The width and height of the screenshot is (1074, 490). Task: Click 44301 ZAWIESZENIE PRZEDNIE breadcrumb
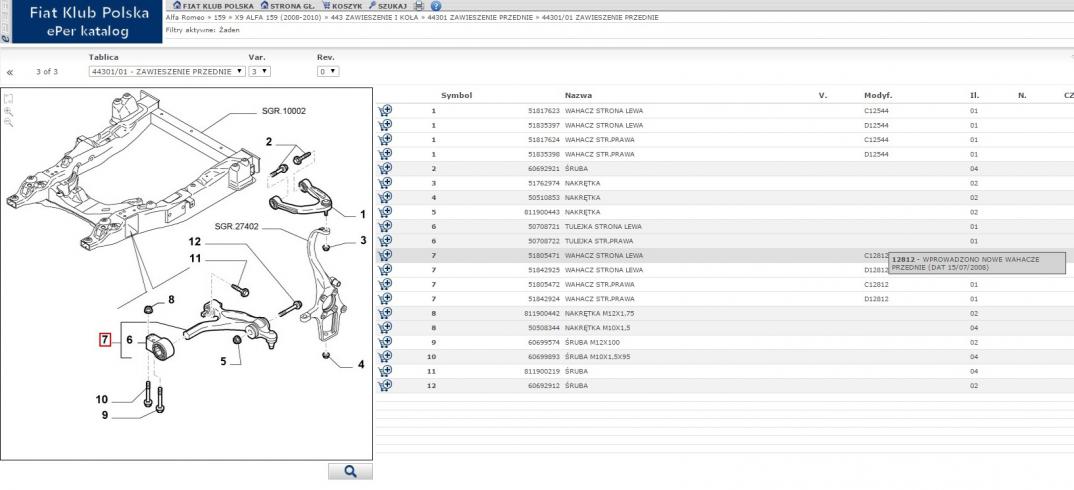coord(479,17)
